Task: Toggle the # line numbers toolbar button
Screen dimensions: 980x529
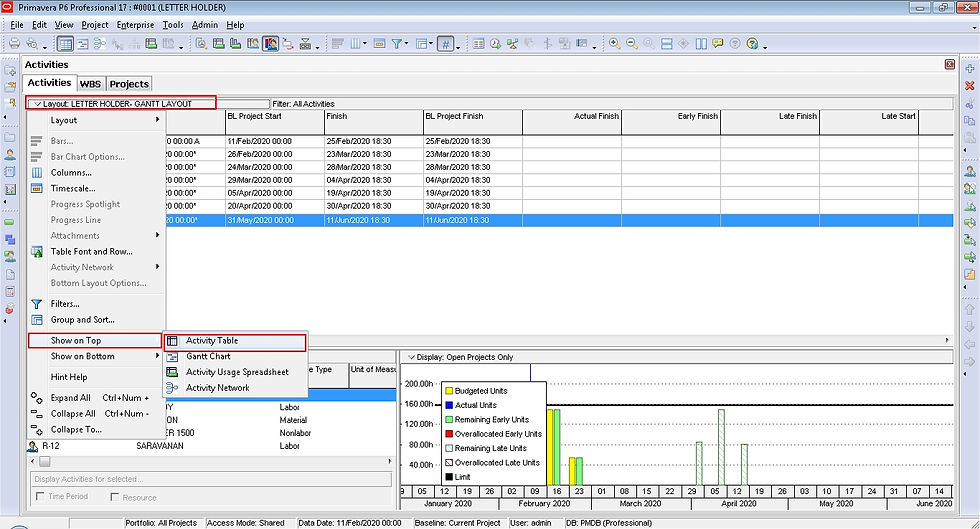Action: point(445,44)
